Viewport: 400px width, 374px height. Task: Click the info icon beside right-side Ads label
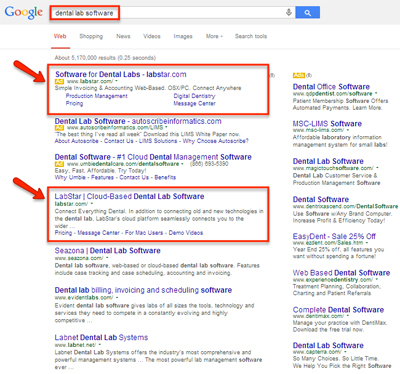309,75
